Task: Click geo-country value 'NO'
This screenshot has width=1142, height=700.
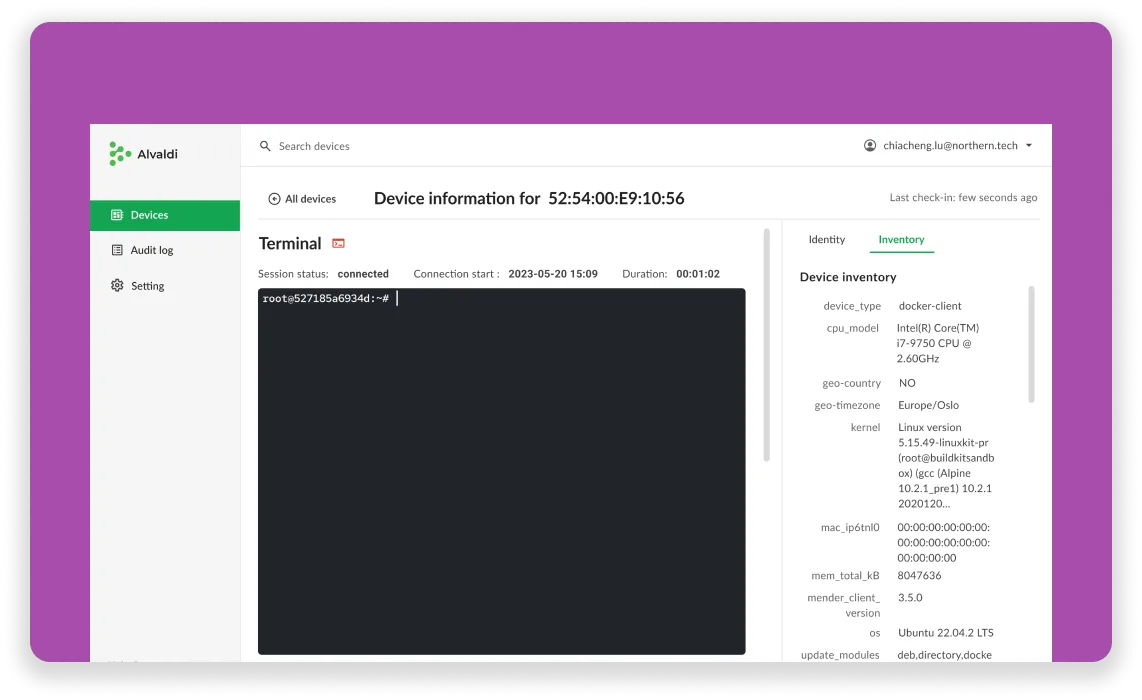Action: coord(907,383)
